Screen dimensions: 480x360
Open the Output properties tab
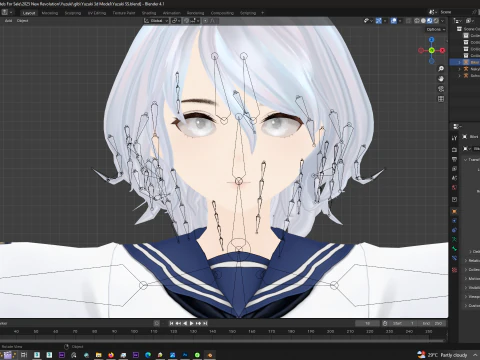[x=454, y=159]
